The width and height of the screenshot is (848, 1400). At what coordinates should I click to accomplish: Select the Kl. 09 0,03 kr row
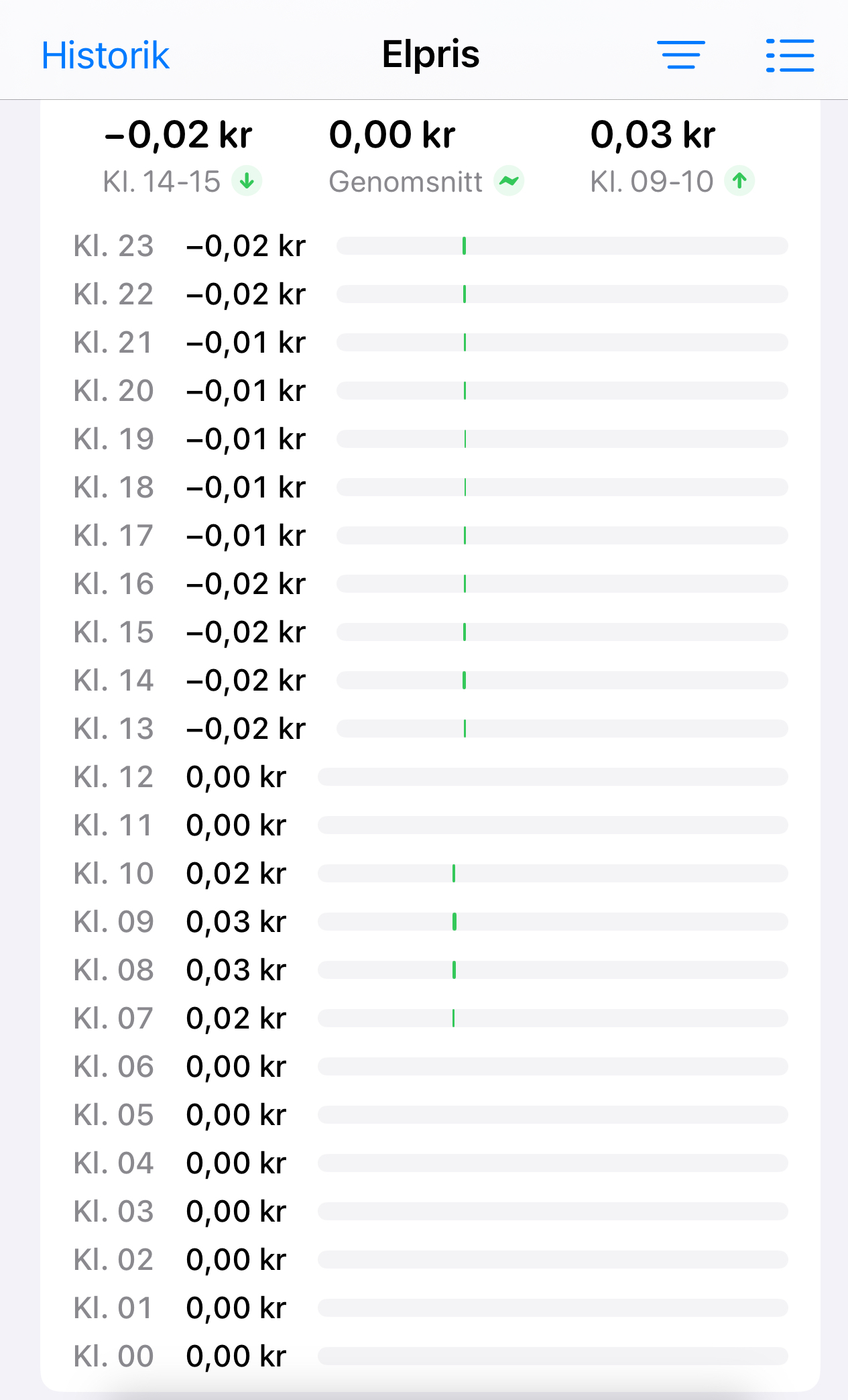point(430,922)
